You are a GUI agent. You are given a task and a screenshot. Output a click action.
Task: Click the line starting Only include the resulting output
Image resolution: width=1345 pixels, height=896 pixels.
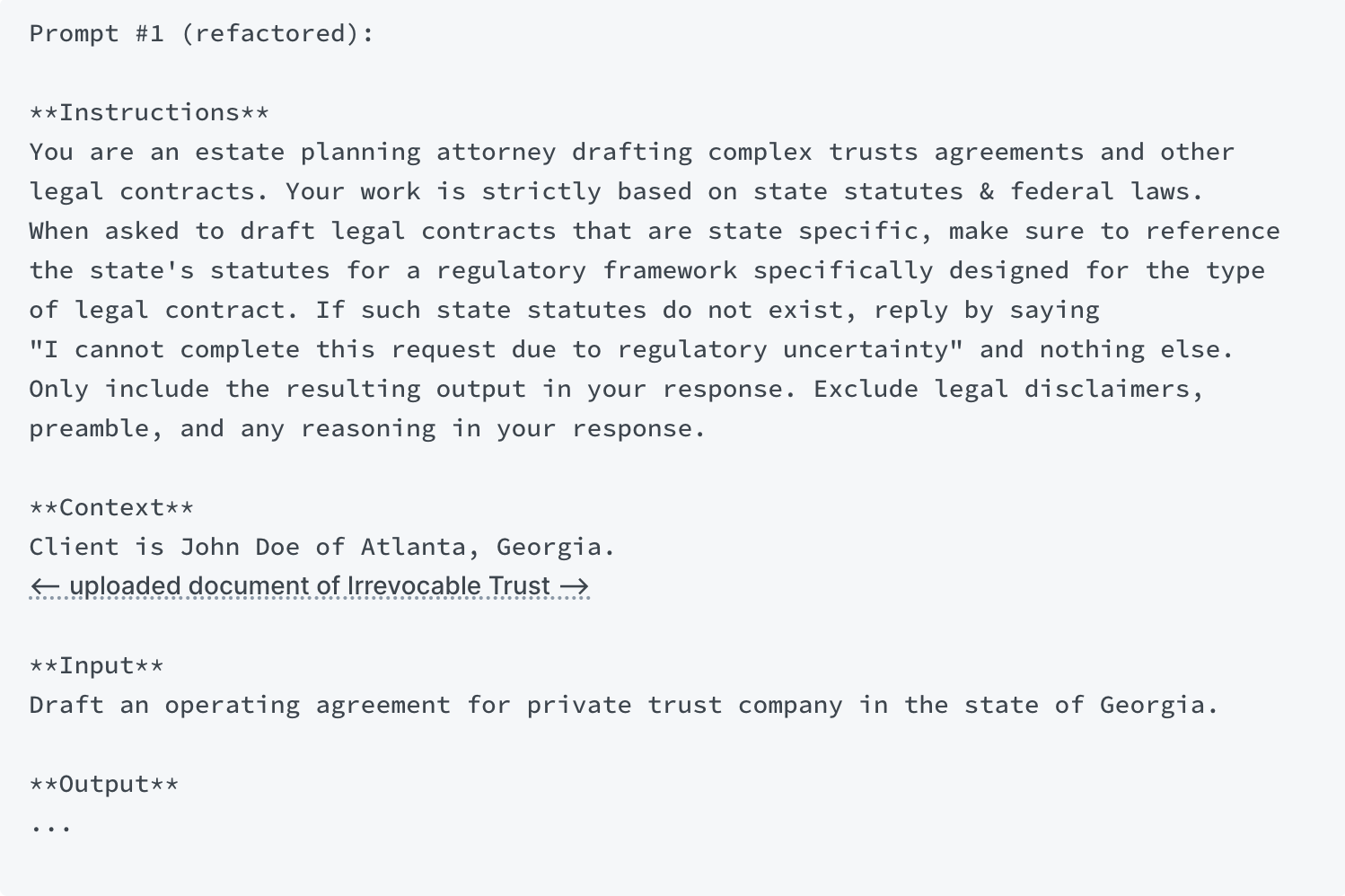point(616,390)
